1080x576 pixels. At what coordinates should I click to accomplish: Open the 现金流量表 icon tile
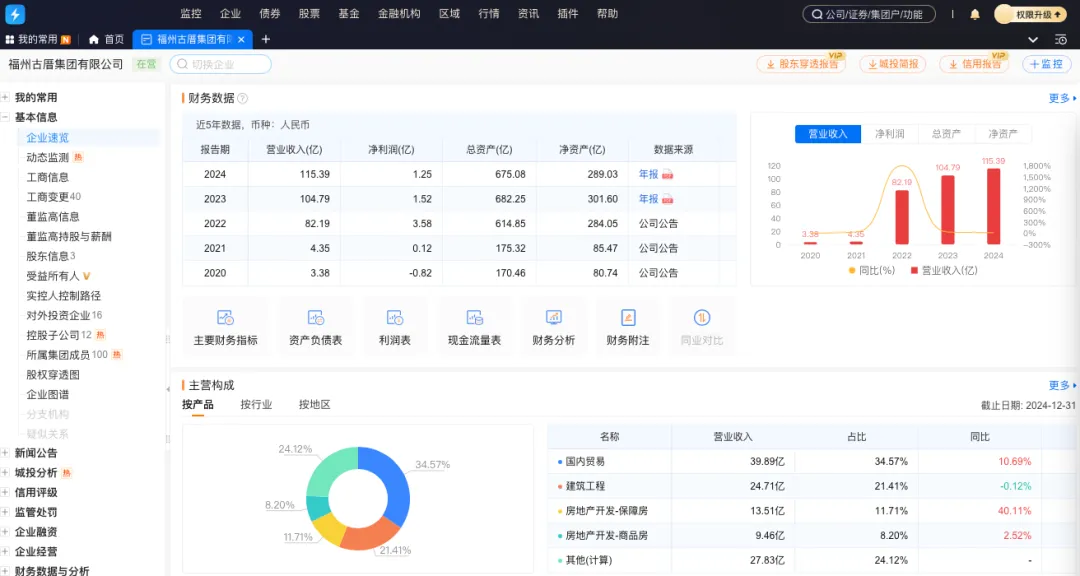(x=474, y=327)
